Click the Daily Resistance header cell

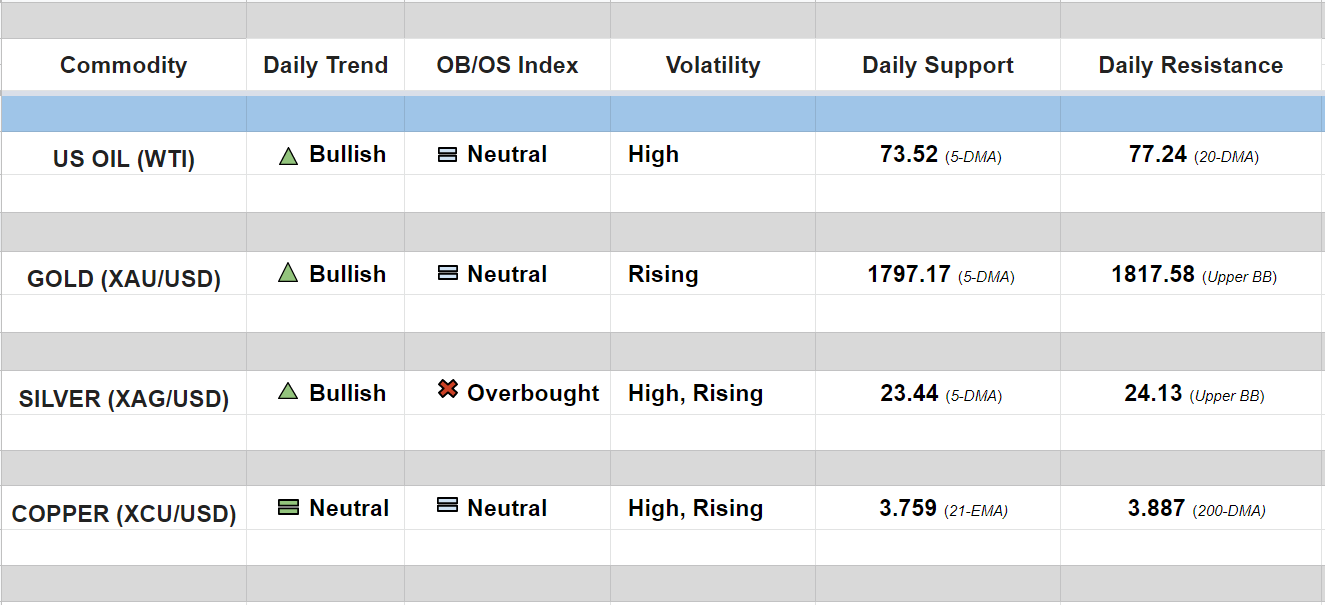click(x=1190, y=66)
